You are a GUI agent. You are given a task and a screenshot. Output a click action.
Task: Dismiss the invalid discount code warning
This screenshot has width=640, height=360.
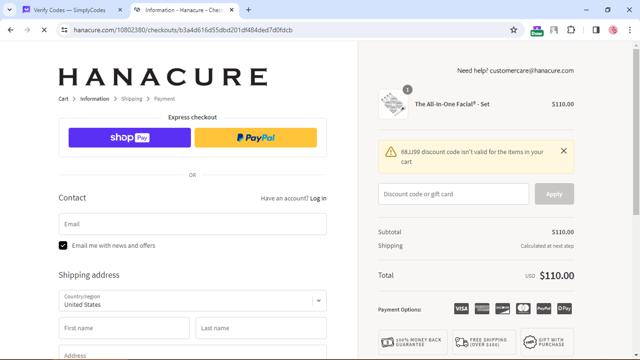(564, 151)
